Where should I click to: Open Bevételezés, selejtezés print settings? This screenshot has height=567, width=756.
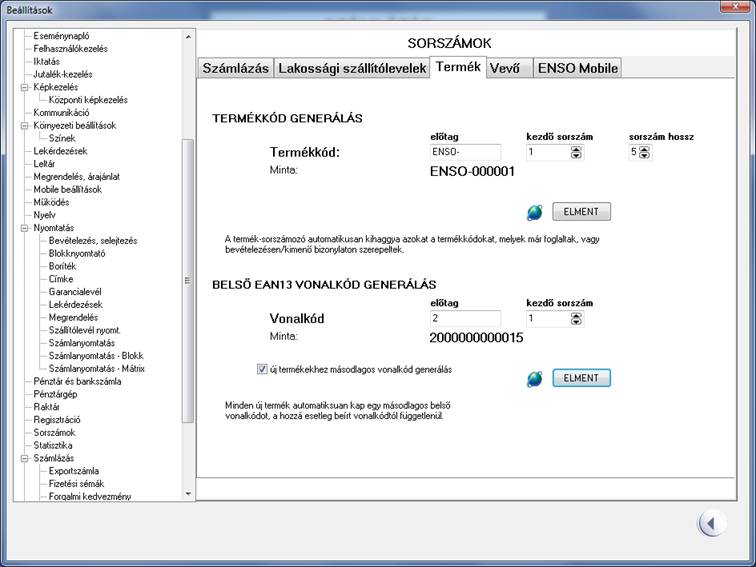[93, 241]
